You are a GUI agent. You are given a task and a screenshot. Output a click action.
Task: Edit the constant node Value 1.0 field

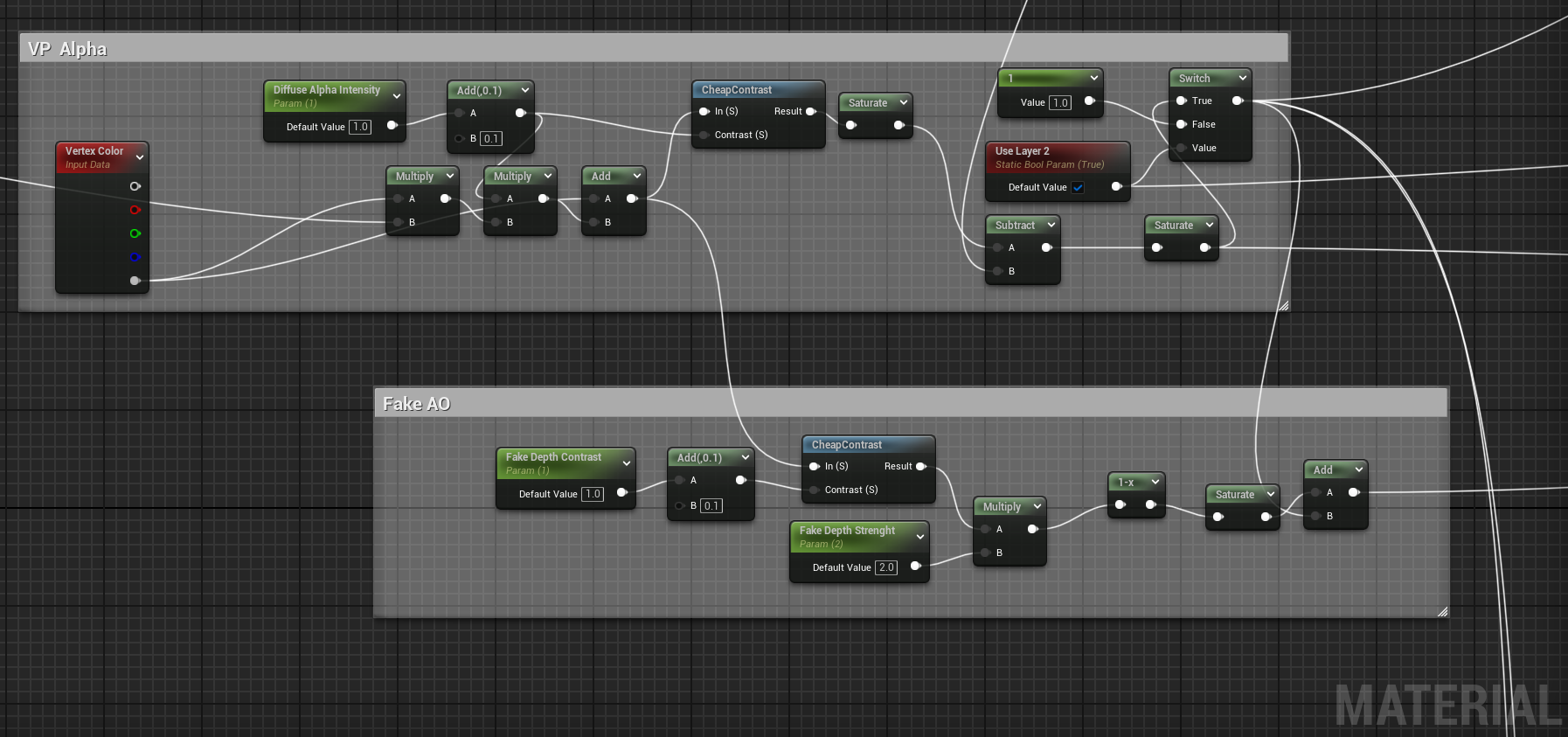pos(1060,102)
